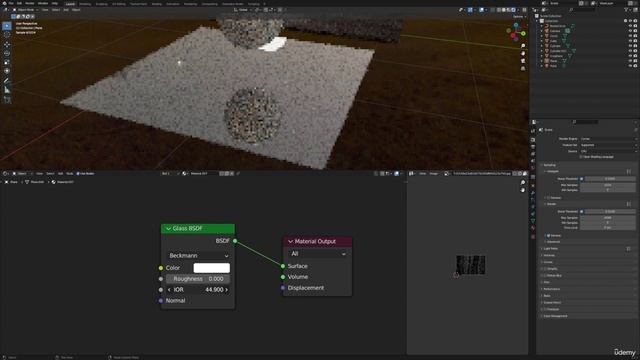The height and width of the screenshot is (360, 640).
Task: Open the Node menu in node editor
Action: pos(69,173)
